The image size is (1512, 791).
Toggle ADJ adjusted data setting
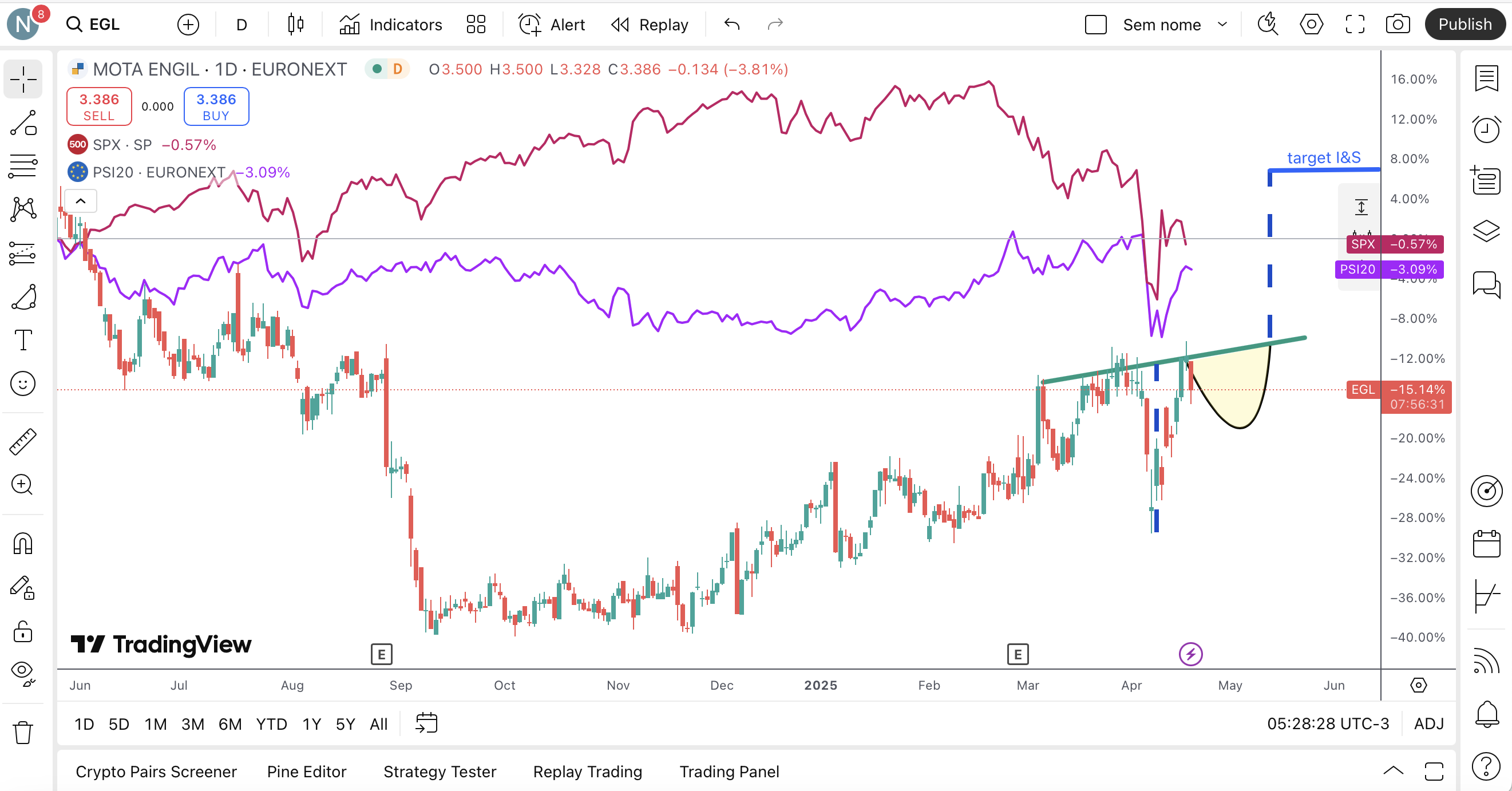(1428, 723)
